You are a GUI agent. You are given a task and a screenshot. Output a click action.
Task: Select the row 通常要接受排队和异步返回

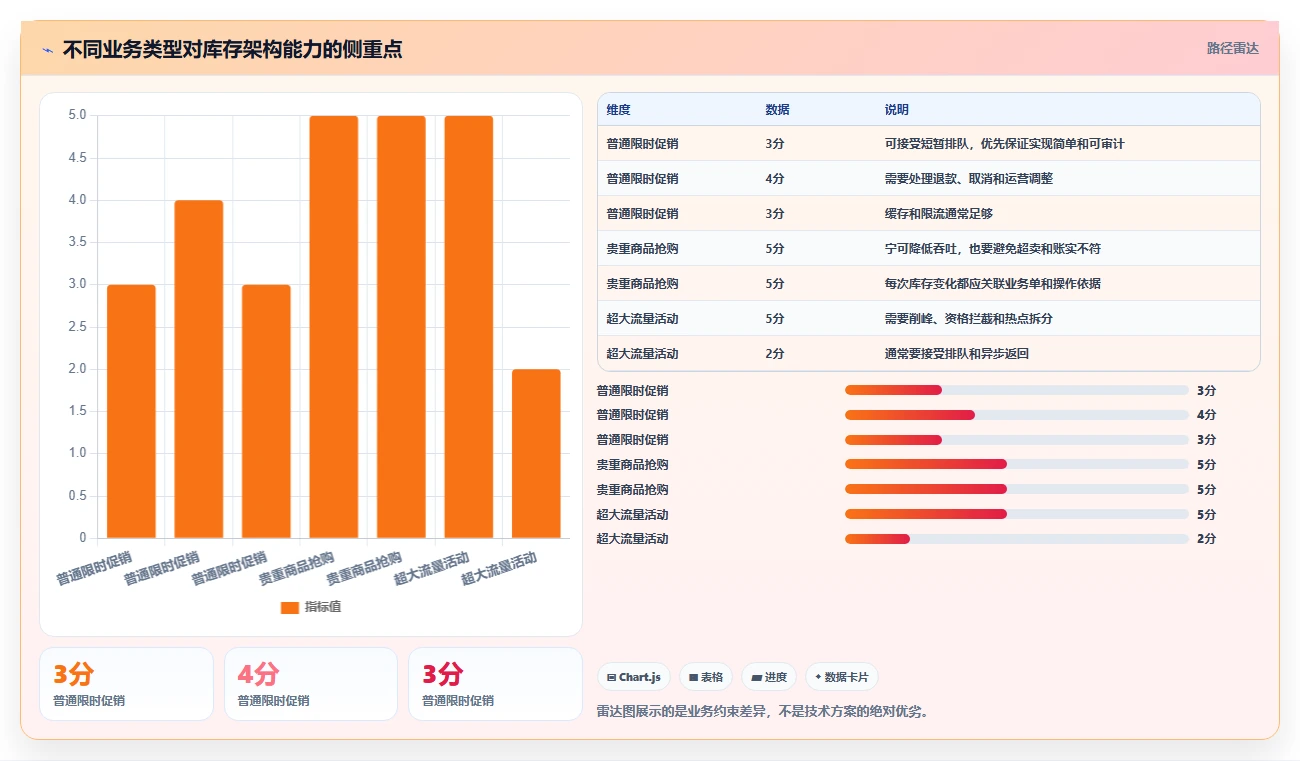point(928,354)
